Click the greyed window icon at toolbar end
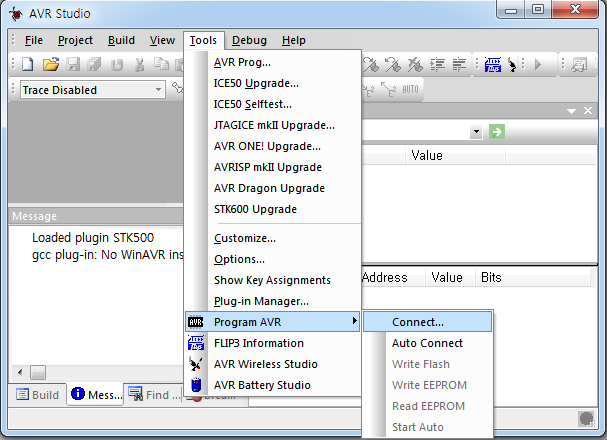607x440 pixels. [579, 65]
